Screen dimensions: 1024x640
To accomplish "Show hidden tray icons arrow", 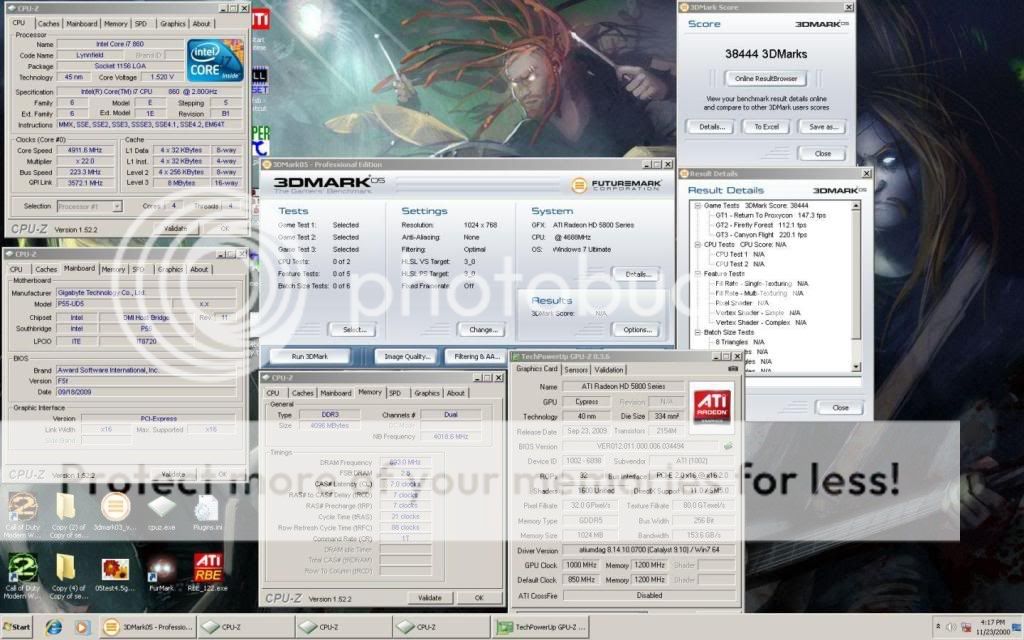I will [938, 627].
